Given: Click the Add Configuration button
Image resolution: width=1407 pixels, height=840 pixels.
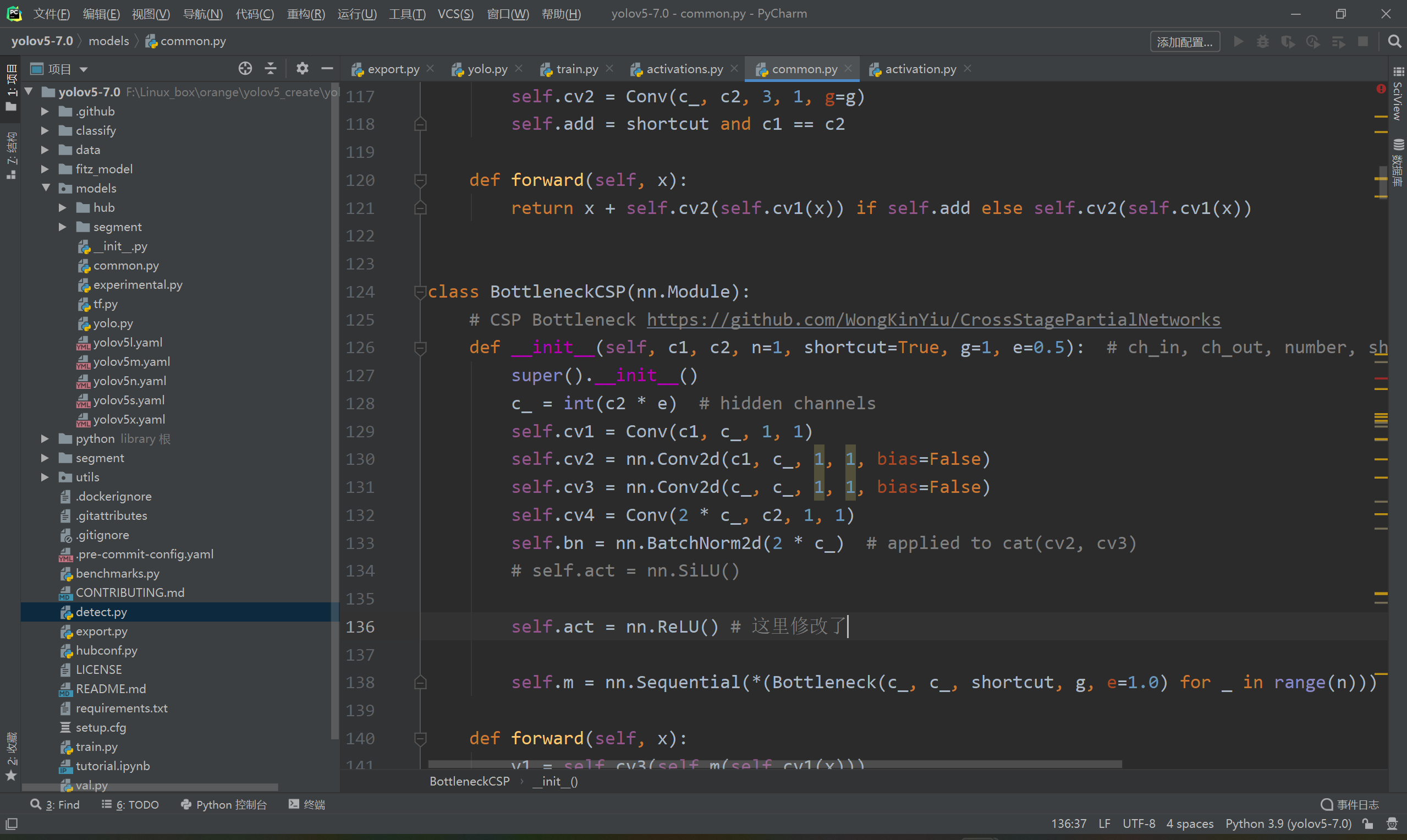Looking at the screenshot, I should pos(1184,42).
